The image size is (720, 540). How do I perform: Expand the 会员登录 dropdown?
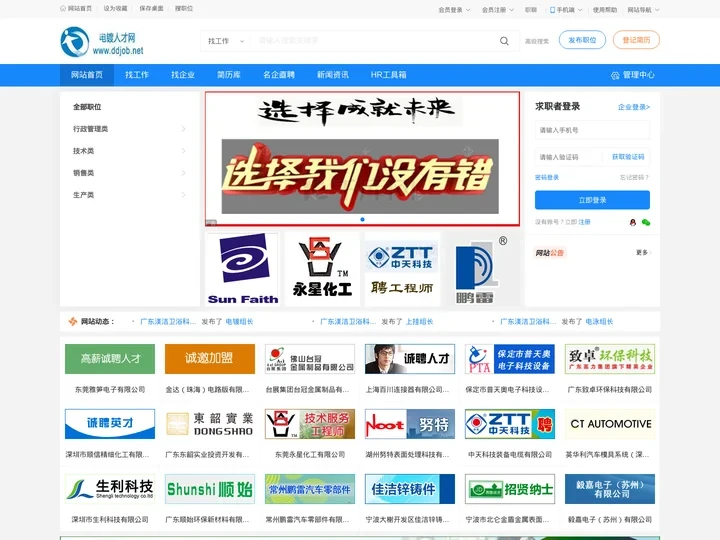454,10
